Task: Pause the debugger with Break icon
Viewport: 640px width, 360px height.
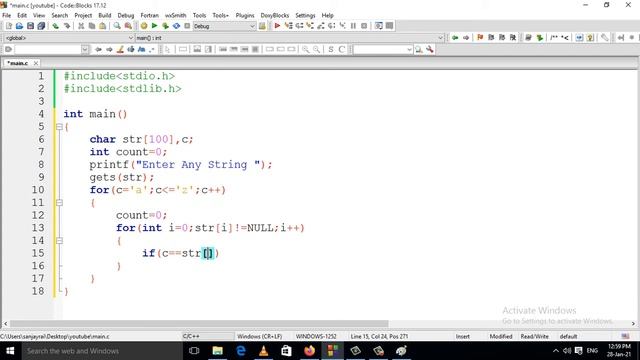Action: (353, 26)
